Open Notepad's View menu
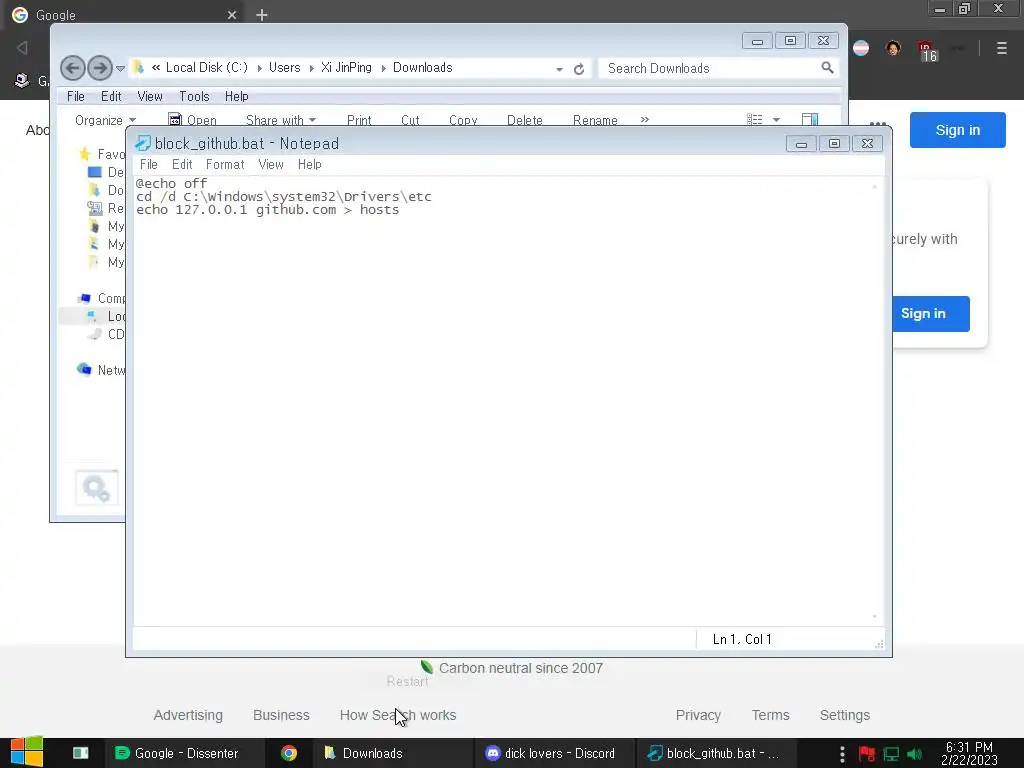Viewport: 1024px width, 768px height. point(270,165)
